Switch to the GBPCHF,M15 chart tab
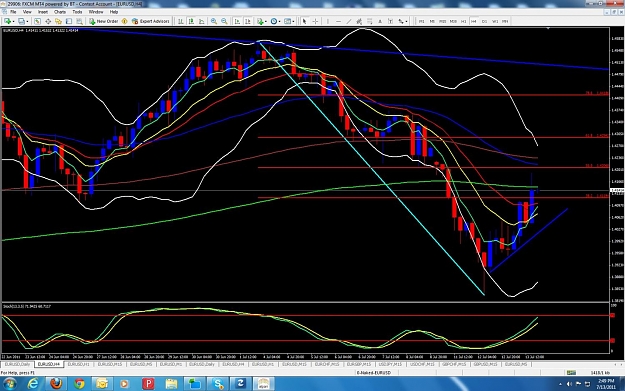Image resolution: width=625 pixels, height=391 pixels. (x=454, y=364)
